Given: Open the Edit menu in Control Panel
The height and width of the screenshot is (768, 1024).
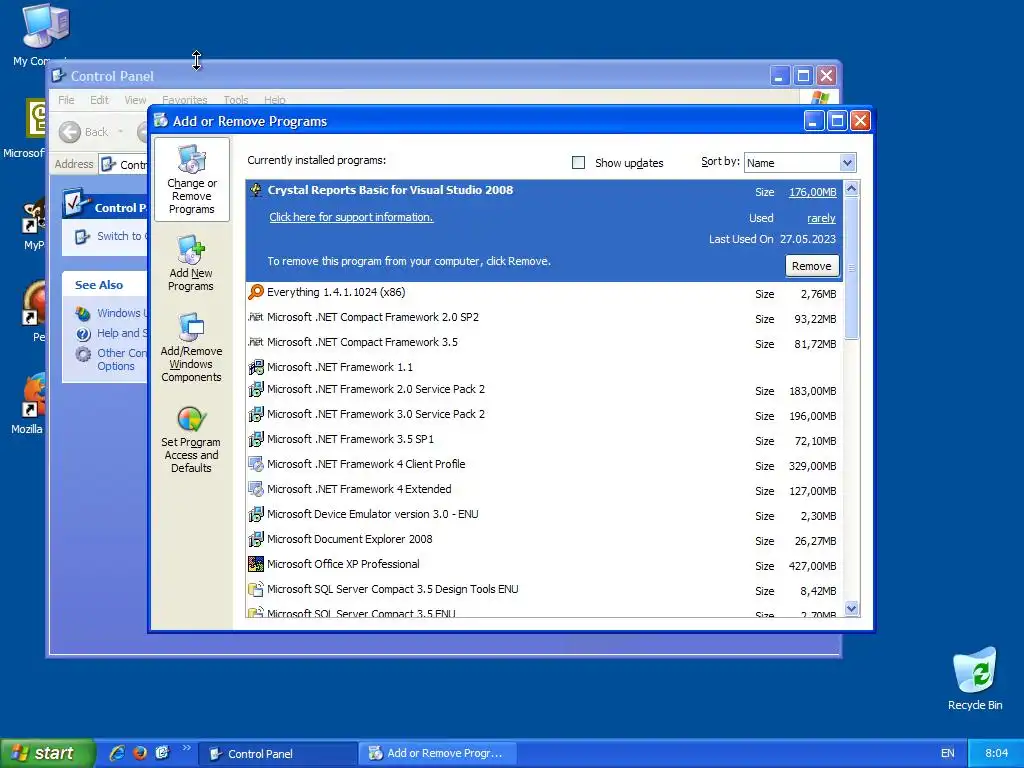Looking at the screenshot, I should click(x=99, y=100).
